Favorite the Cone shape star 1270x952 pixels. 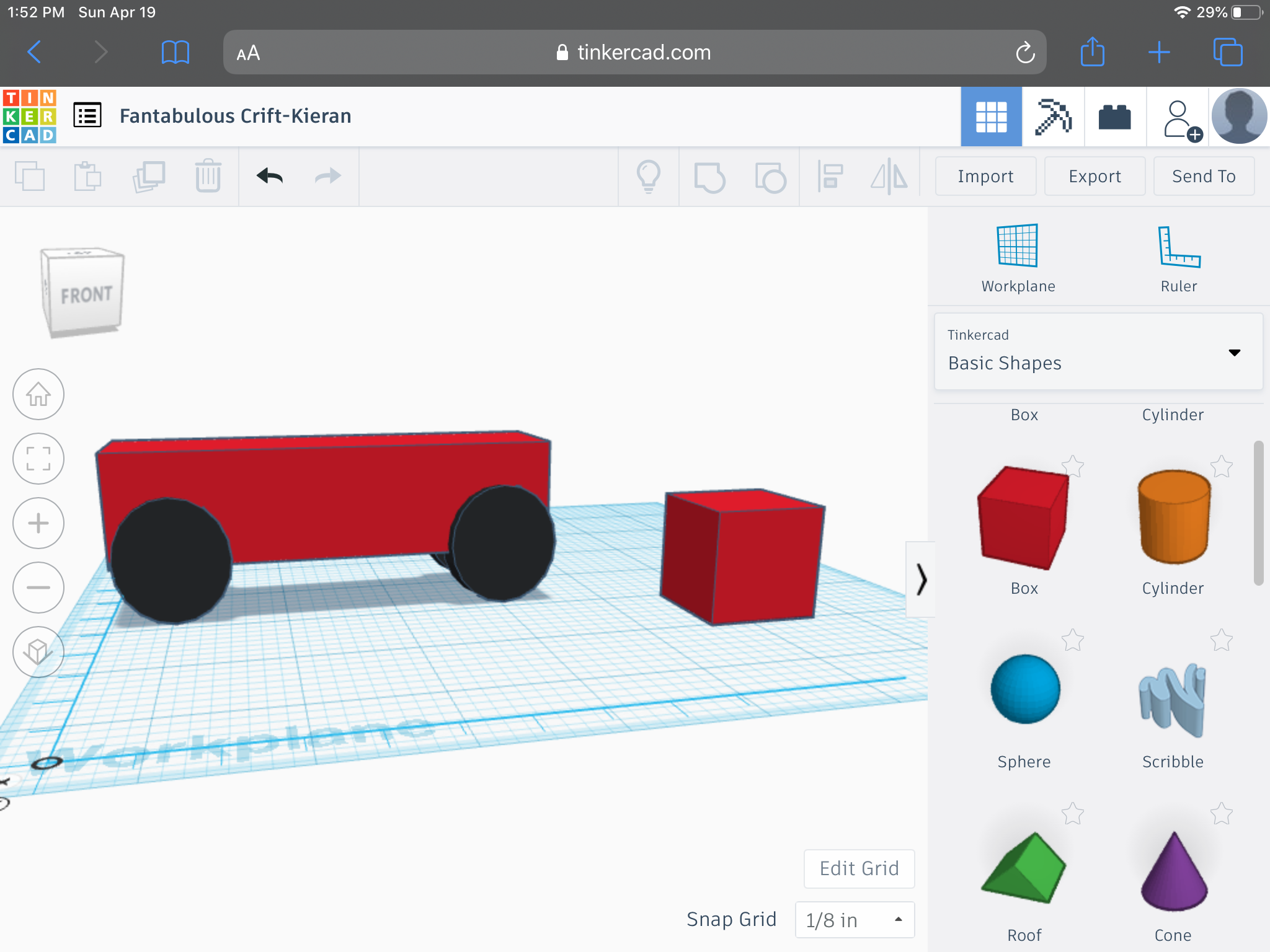[1221, 813]
